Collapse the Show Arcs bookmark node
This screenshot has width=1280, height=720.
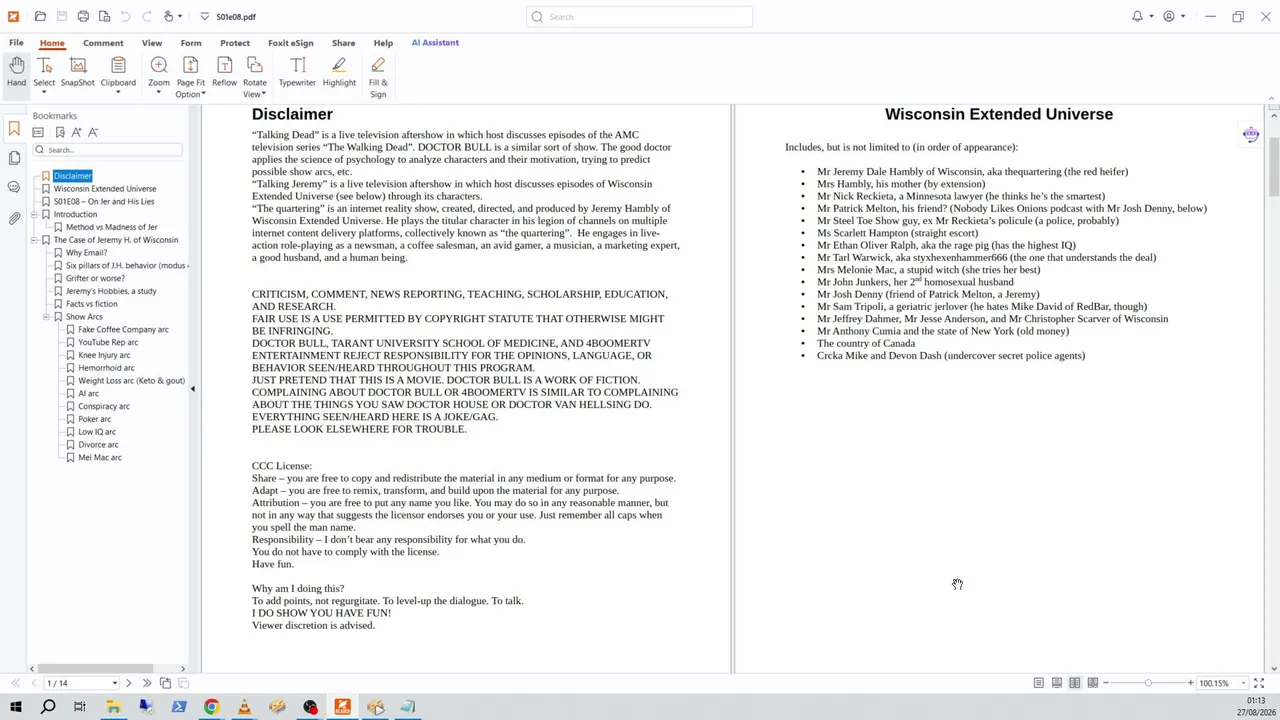pyautogui.click(x=46, y=317)
